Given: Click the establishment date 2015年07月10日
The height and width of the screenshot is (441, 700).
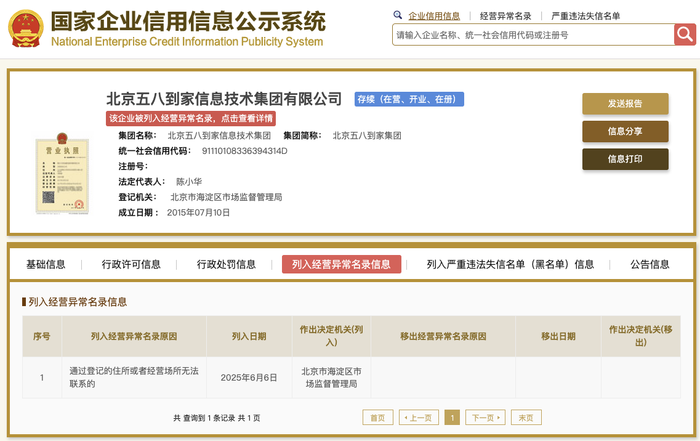Looking at the screenshot, I should point(198,212).
